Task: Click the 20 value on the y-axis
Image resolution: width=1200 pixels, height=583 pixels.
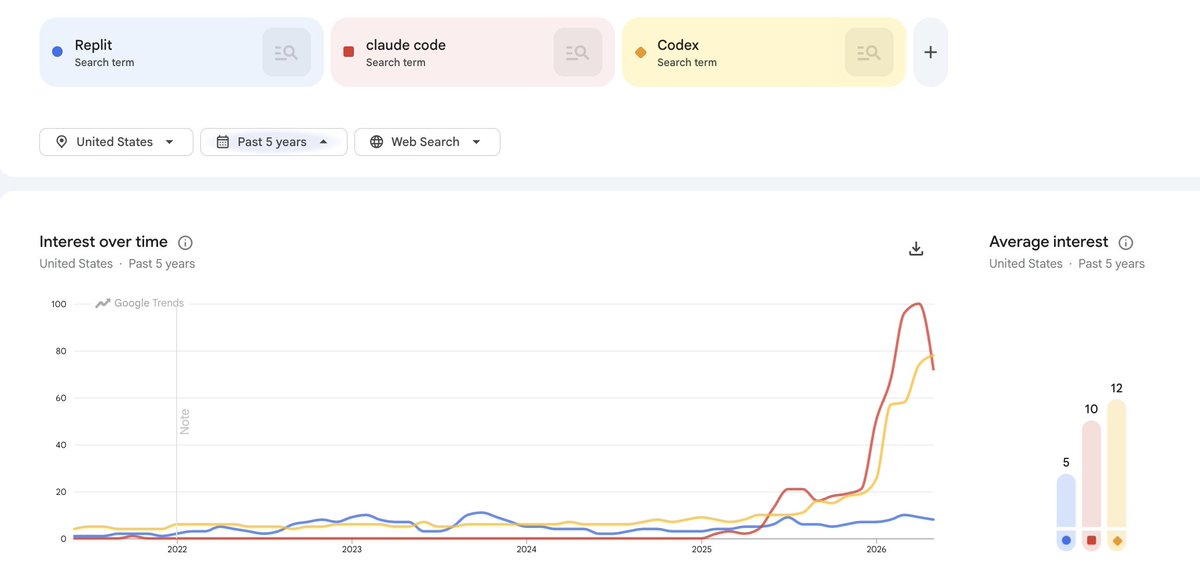Action: point(60,492)
